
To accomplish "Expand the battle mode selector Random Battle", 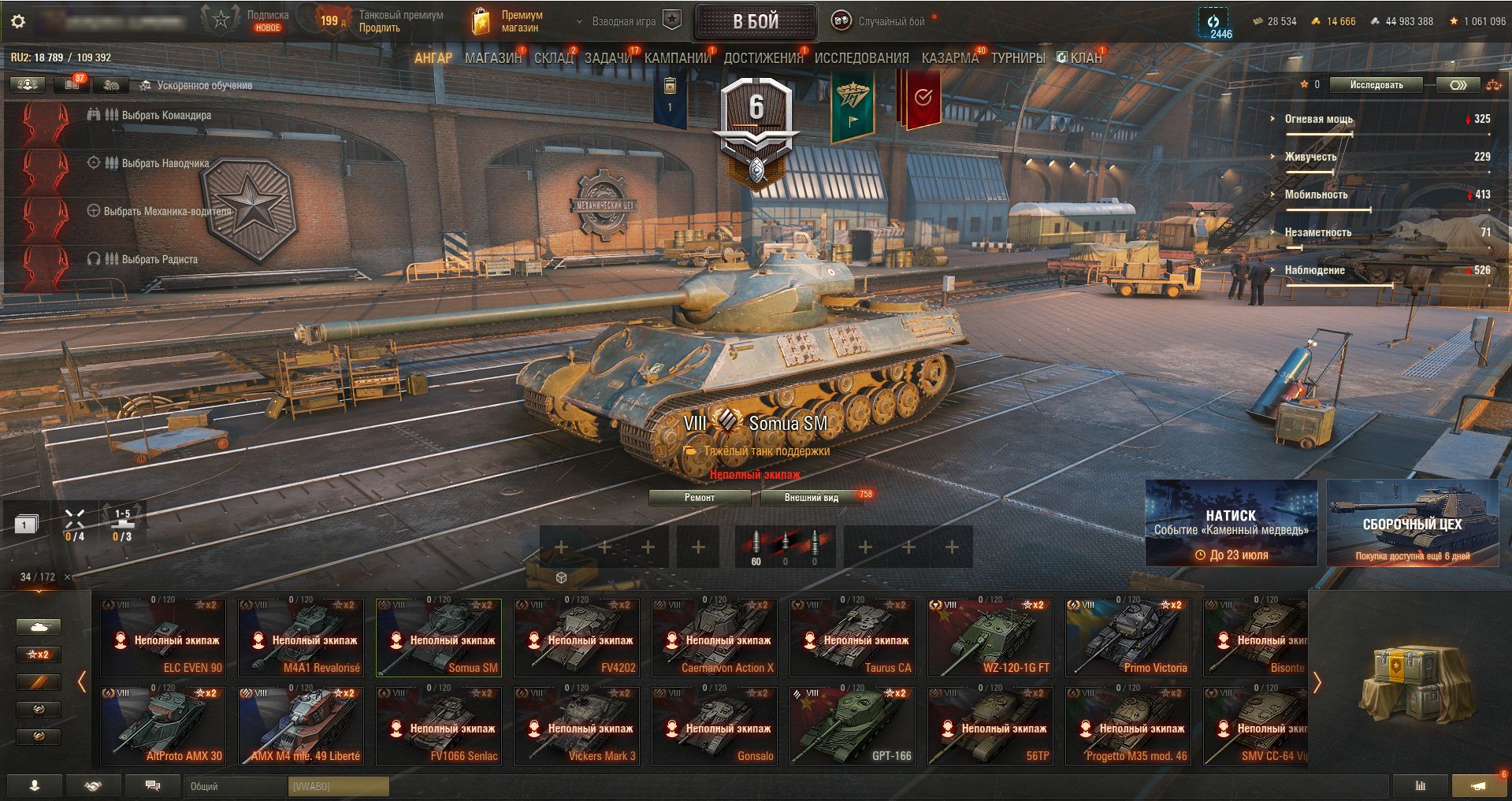I will [x=881, y=21].
